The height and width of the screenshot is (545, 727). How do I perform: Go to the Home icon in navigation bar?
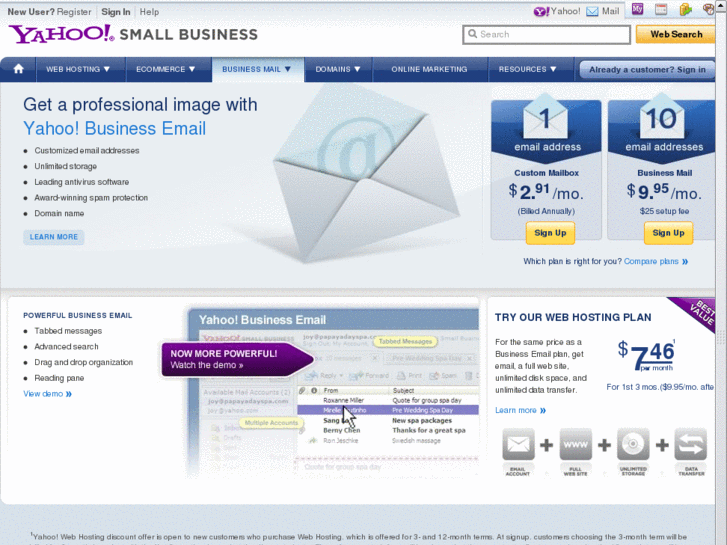(x=19, y=69)
